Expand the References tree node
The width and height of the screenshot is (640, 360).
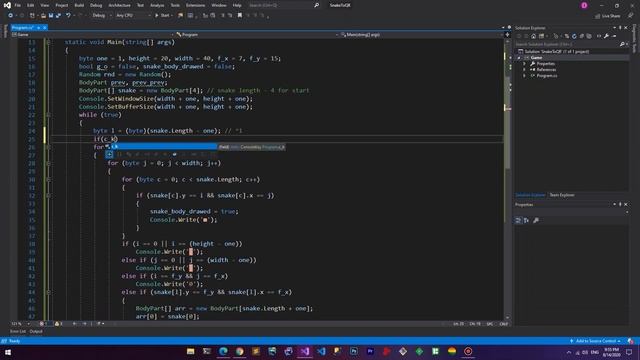tap(524, 70)
